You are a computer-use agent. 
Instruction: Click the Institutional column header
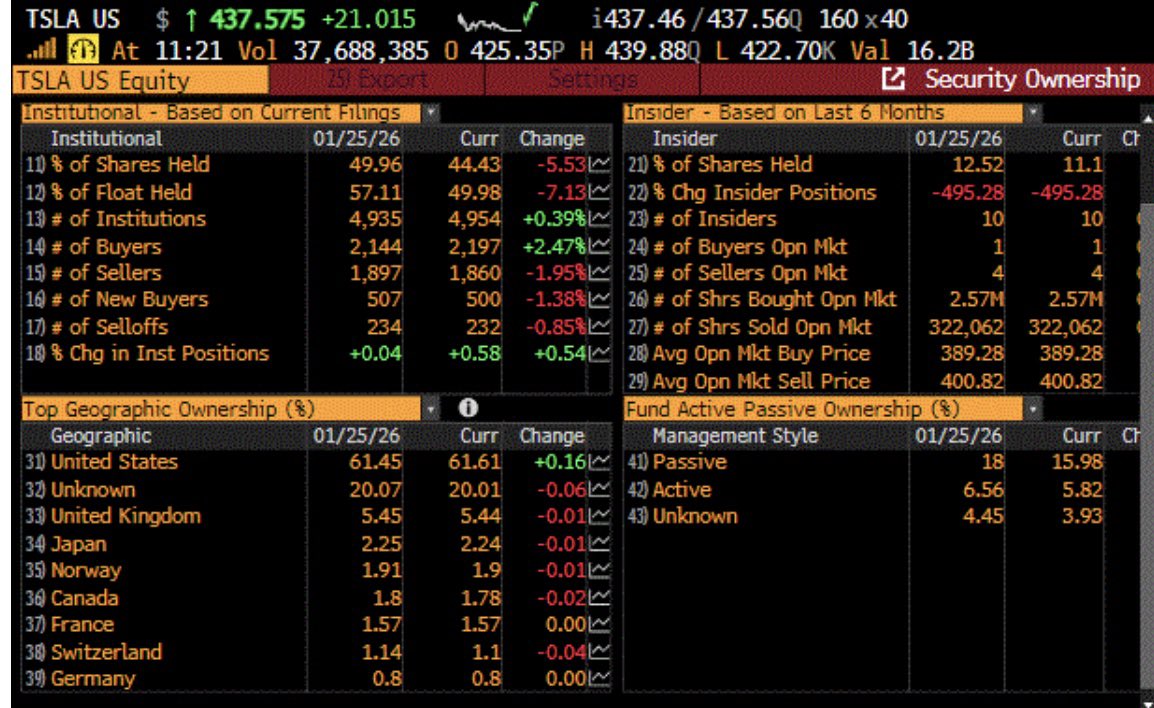(106, 138)
